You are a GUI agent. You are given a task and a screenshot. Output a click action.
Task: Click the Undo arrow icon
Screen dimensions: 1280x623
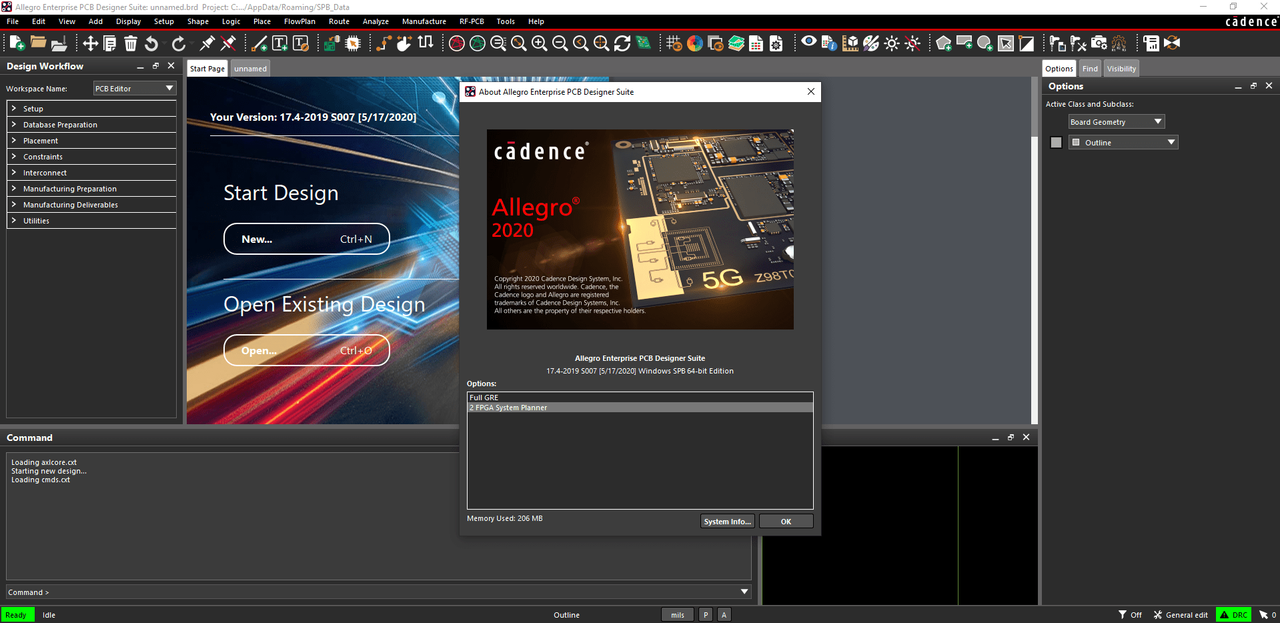[x=152, y=43]
